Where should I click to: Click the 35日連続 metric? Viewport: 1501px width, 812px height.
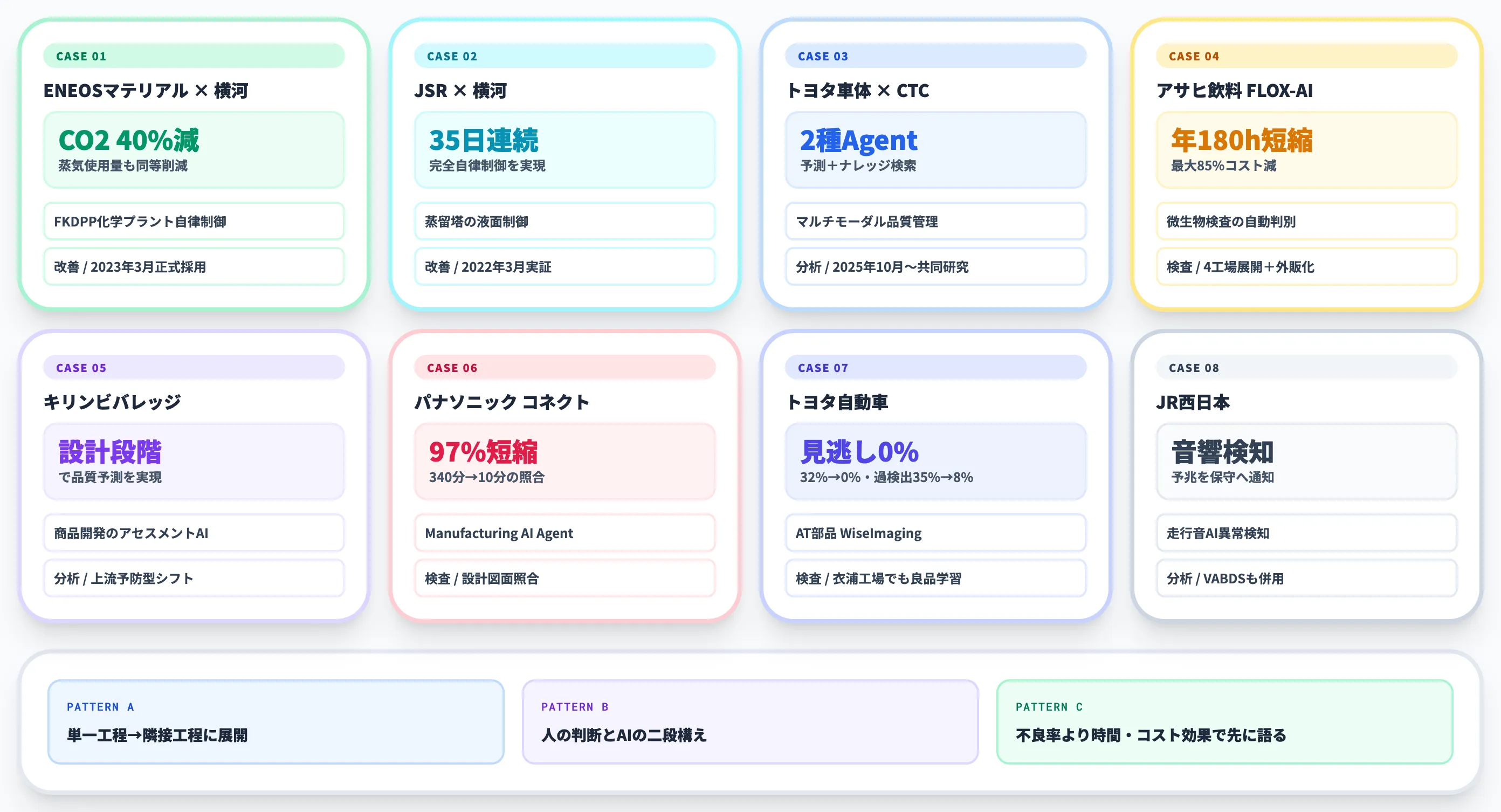pos(484,140)
